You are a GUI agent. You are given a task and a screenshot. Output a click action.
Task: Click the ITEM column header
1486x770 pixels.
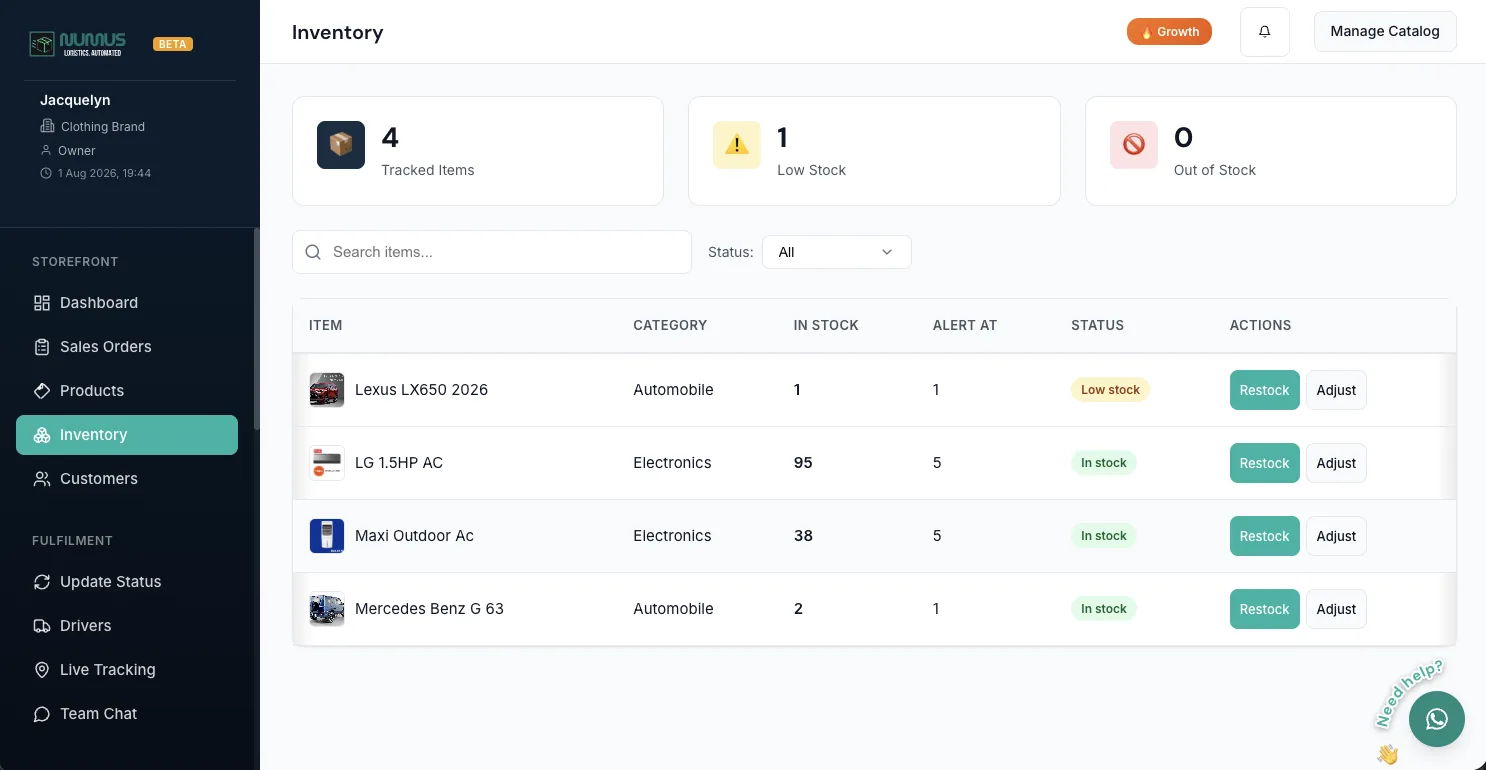326,325
